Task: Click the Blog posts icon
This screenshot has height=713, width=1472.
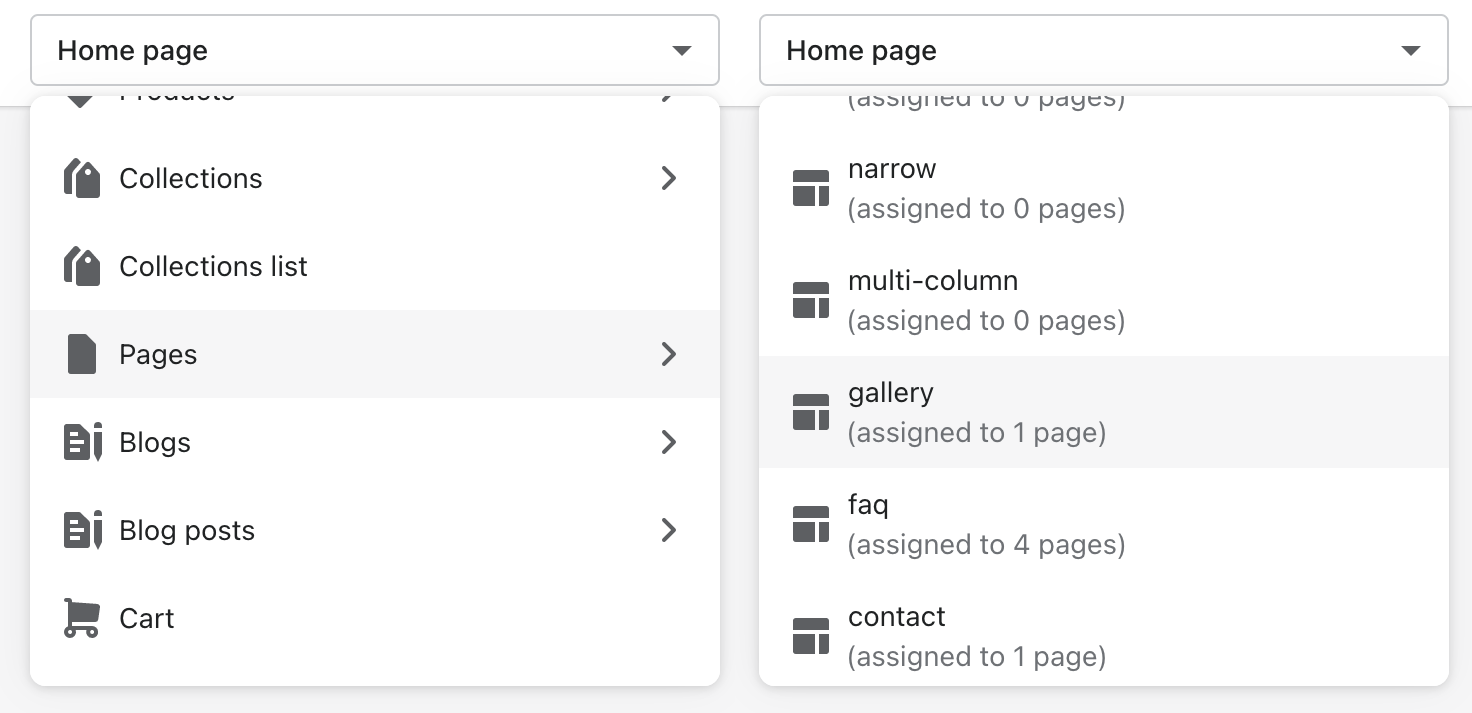Action: click(x=83, y=531)
